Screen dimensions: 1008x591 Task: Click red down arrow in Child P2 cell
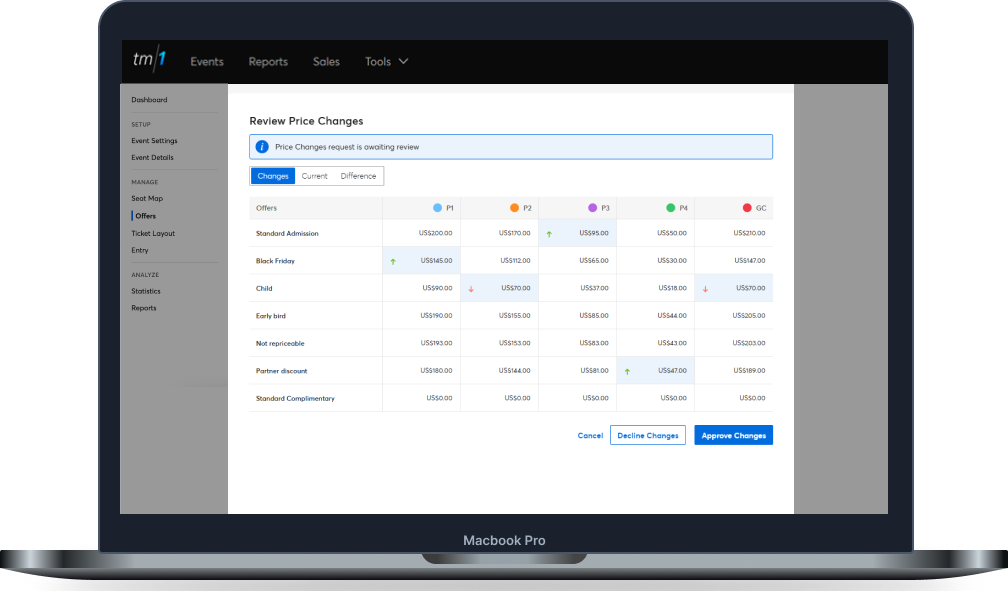tap(471, 289)
